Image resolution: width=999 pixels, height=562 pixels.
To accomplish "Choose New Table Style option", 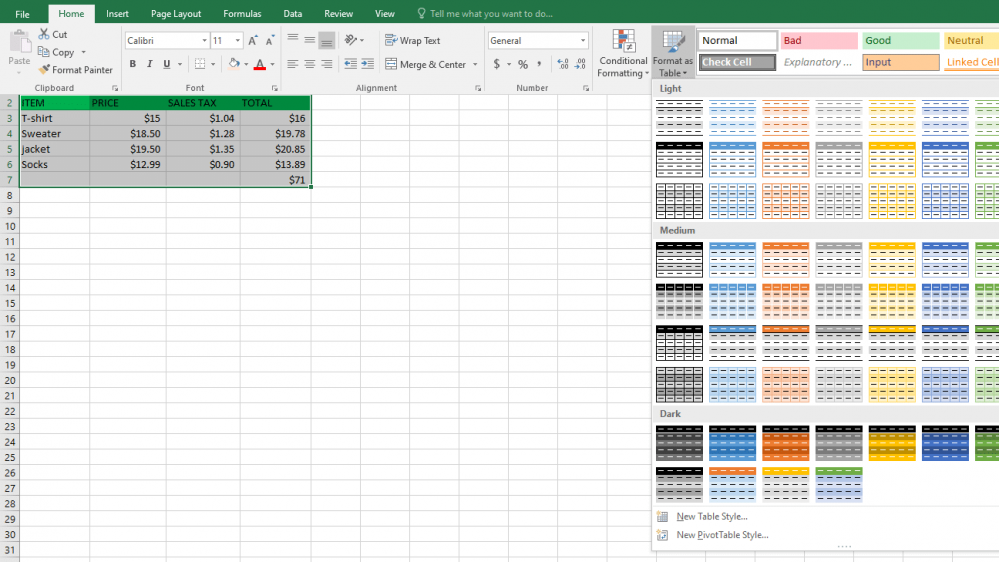I will [x=712, y=517].
